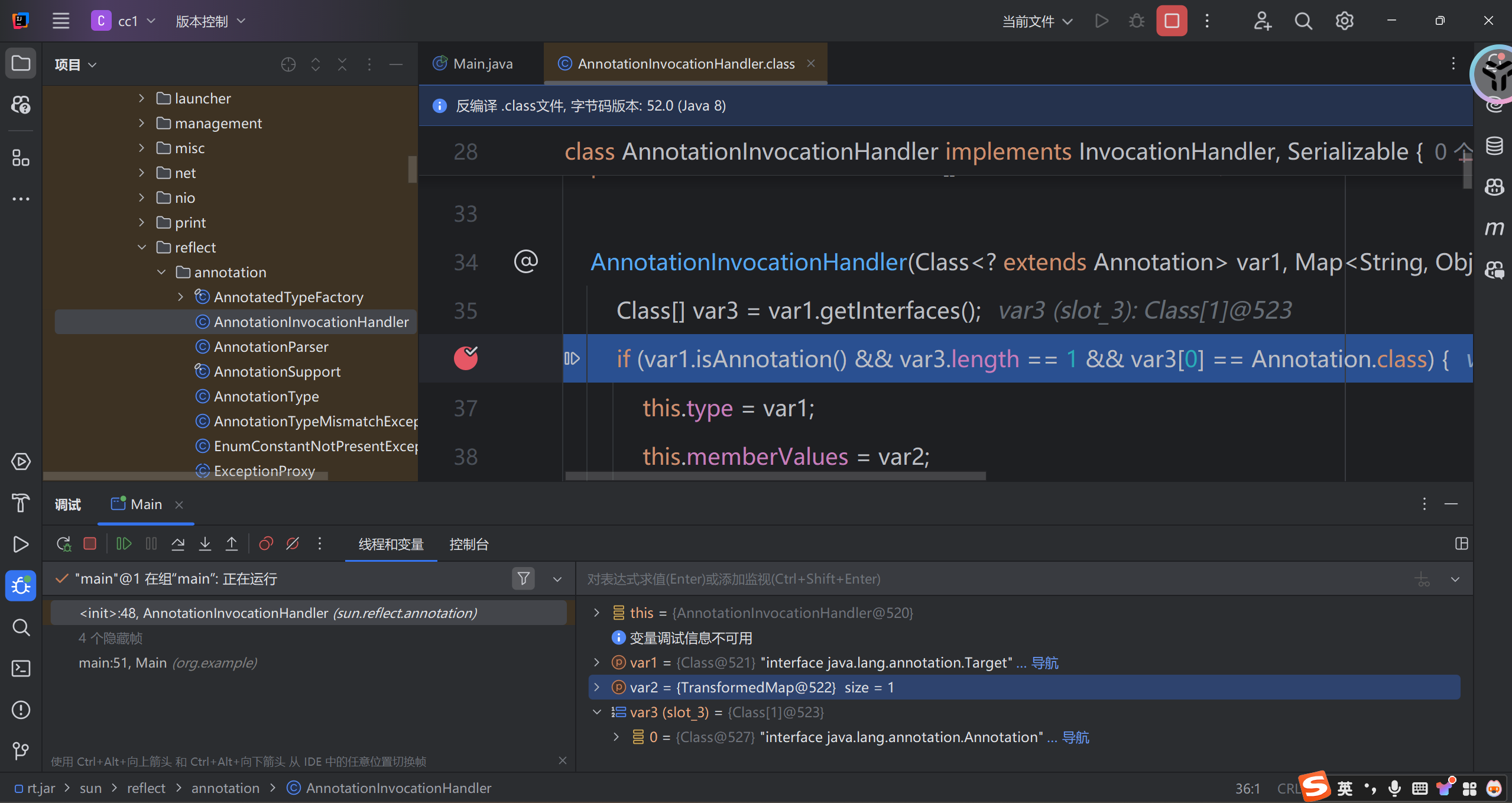1512x803 pixels.
Task: Open the 当前文件 run configuration dropdown
Action: click(x=1037, y=21)
